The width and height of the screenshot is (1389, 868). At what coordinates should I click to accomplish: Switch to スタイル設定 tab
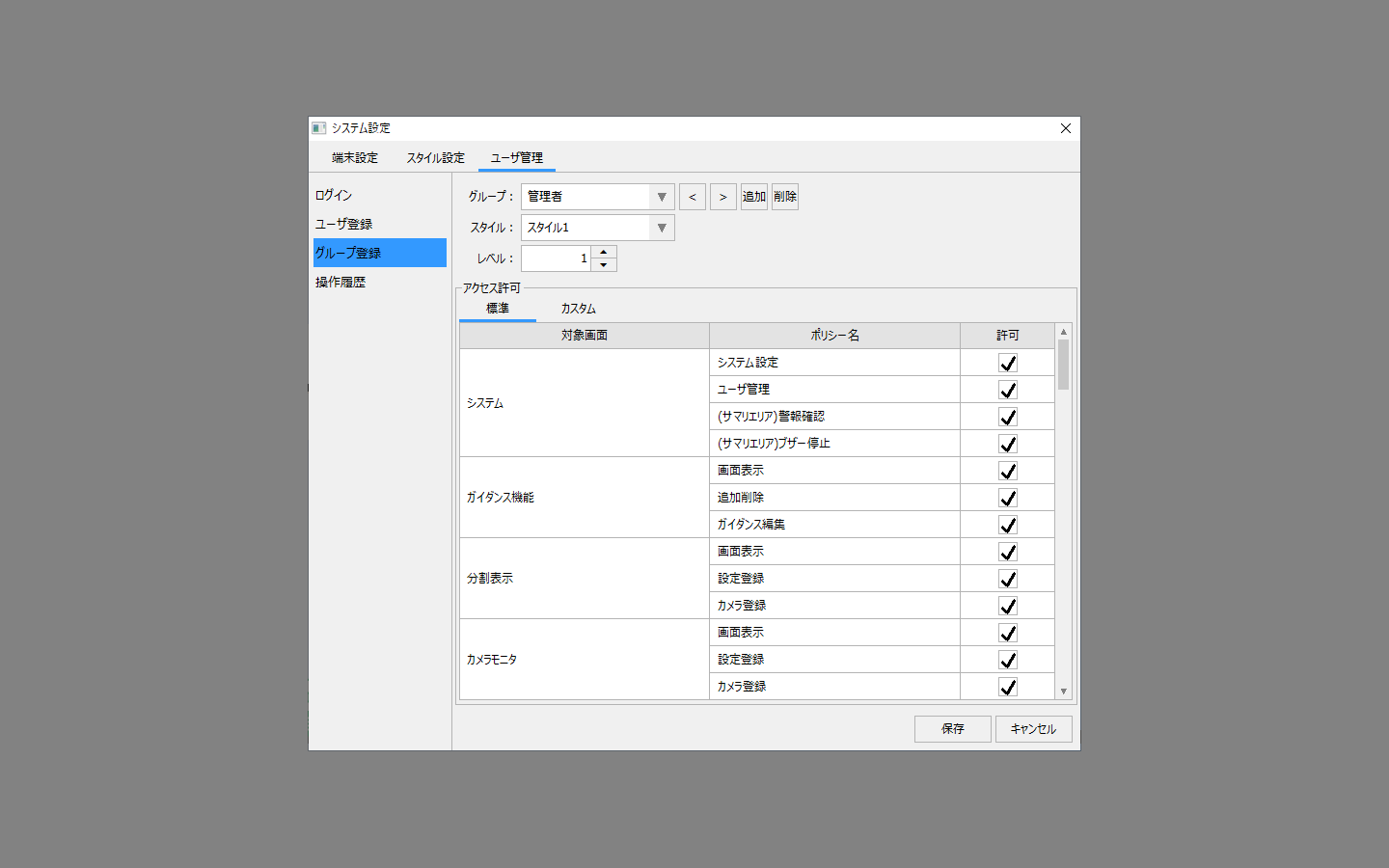[435, 158]
